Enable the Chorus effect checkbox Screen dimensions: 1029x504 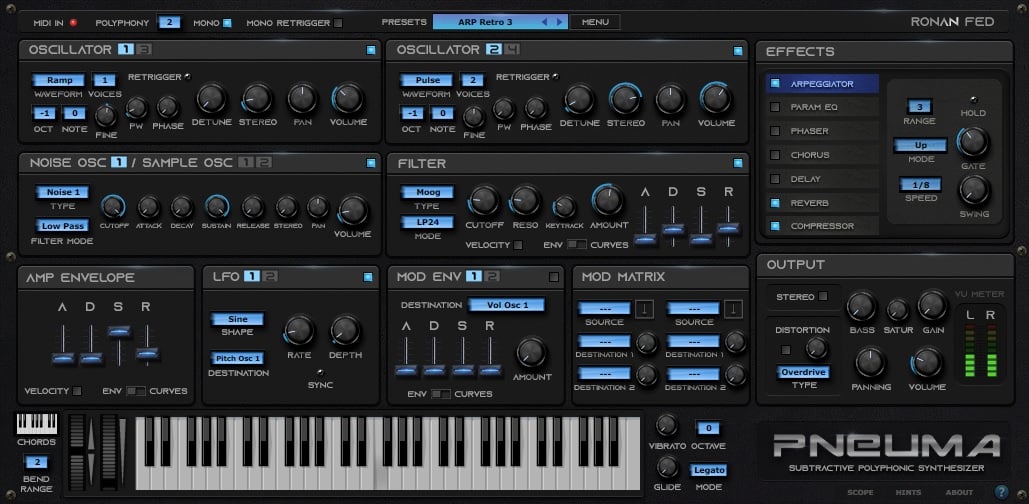[775, 155]
